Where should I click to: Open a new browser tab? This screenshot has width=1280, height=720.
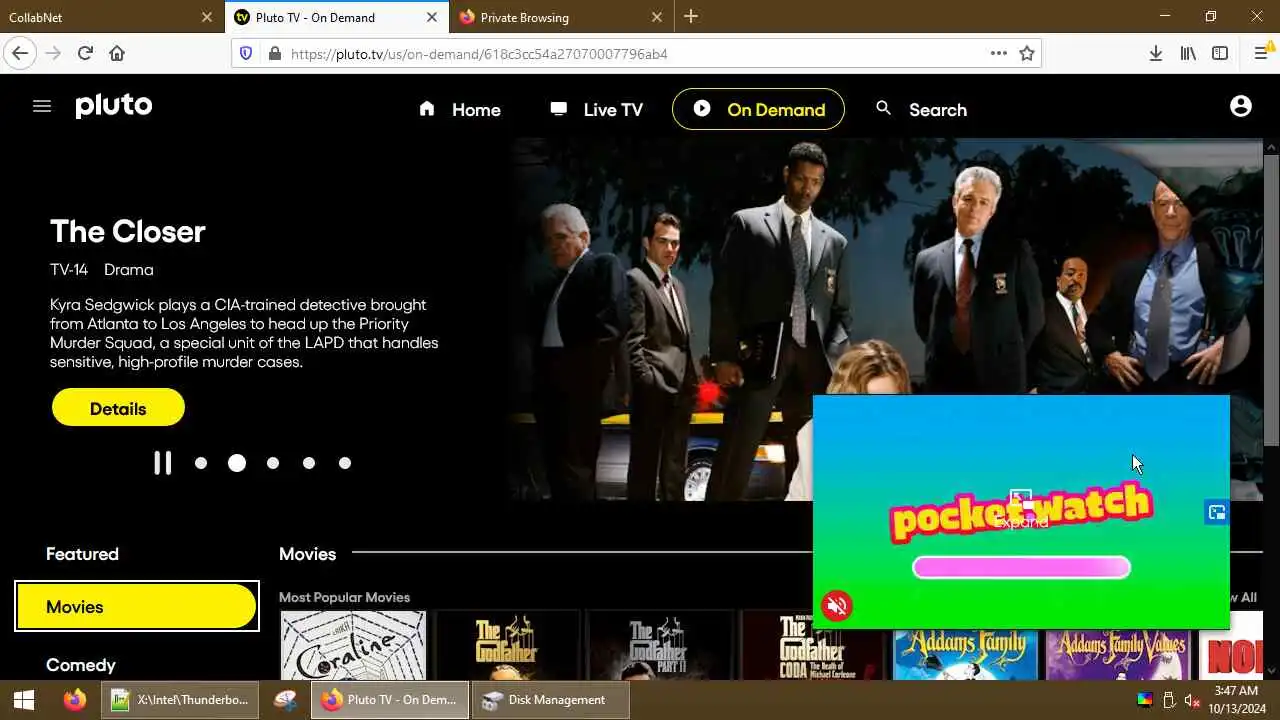[691, 17]
